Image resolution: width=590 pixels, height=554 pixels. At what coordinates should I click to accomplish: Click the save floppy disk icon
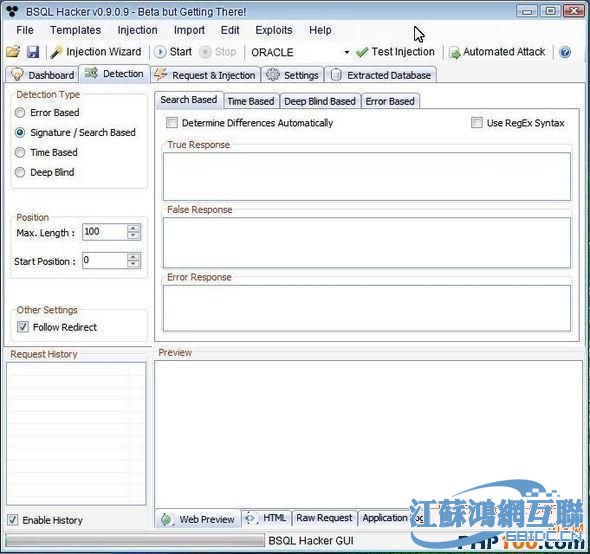(x=33, y=52)
